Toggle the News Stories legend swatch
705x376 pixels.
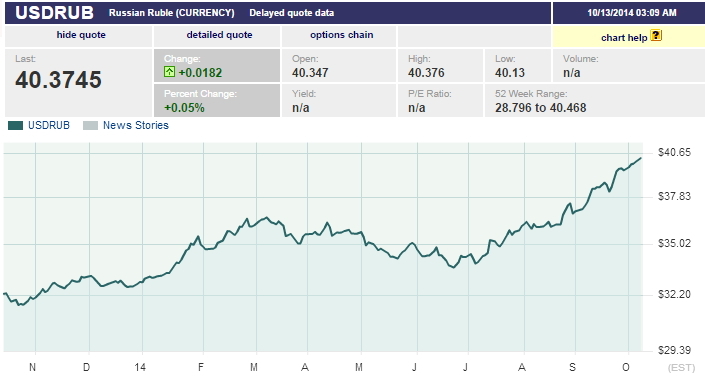[x=90, y=125]
